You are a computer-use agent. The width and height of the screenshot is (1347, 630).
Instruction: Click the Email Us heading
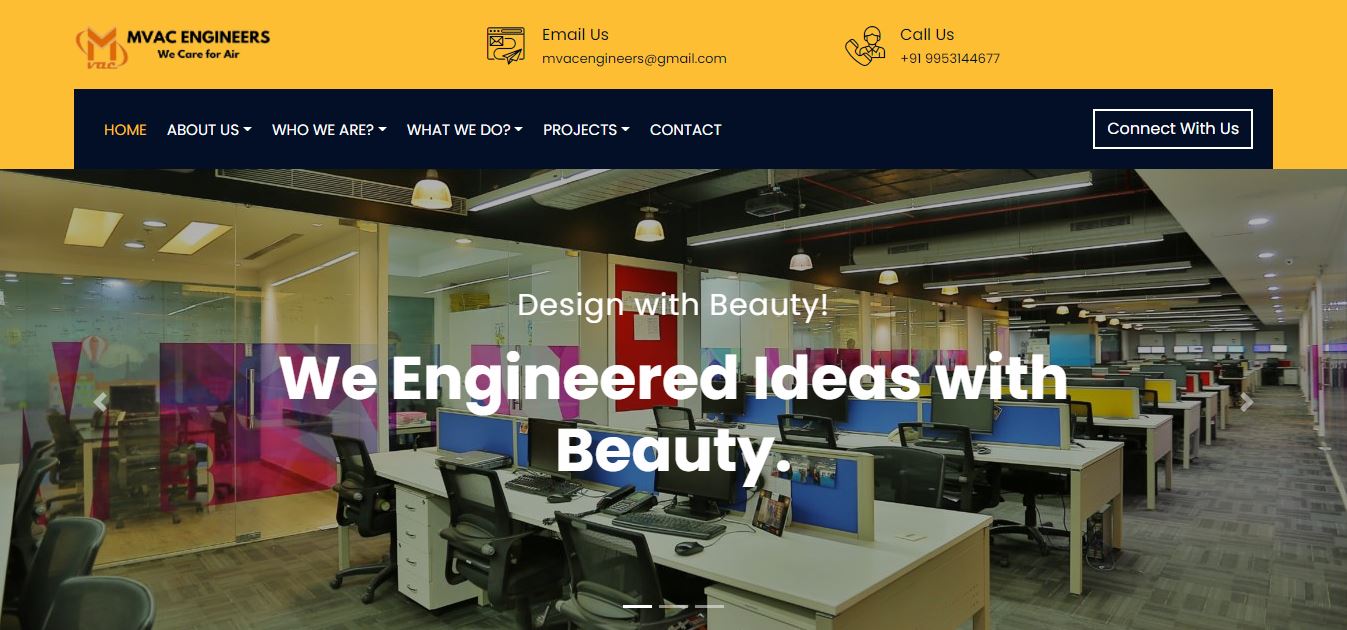click(x=575, y=35)
